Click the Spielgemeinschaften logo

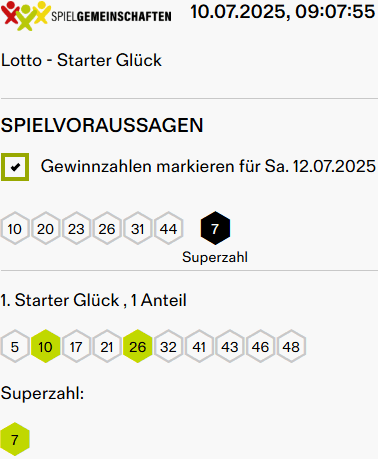tap(86, 15)
